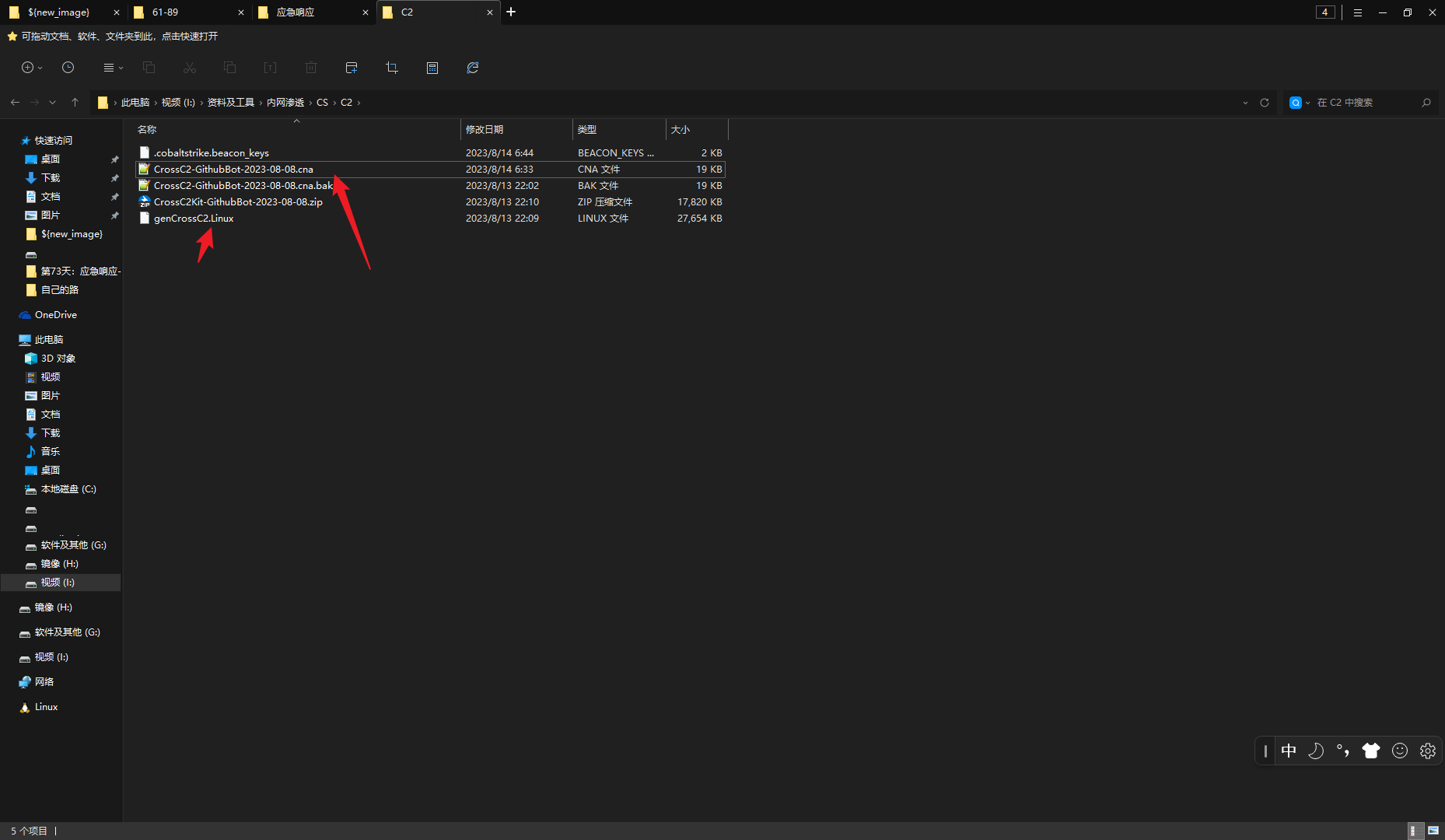
Task: Toggle dark mode on the input method bar
Action: coord(1316,751)
